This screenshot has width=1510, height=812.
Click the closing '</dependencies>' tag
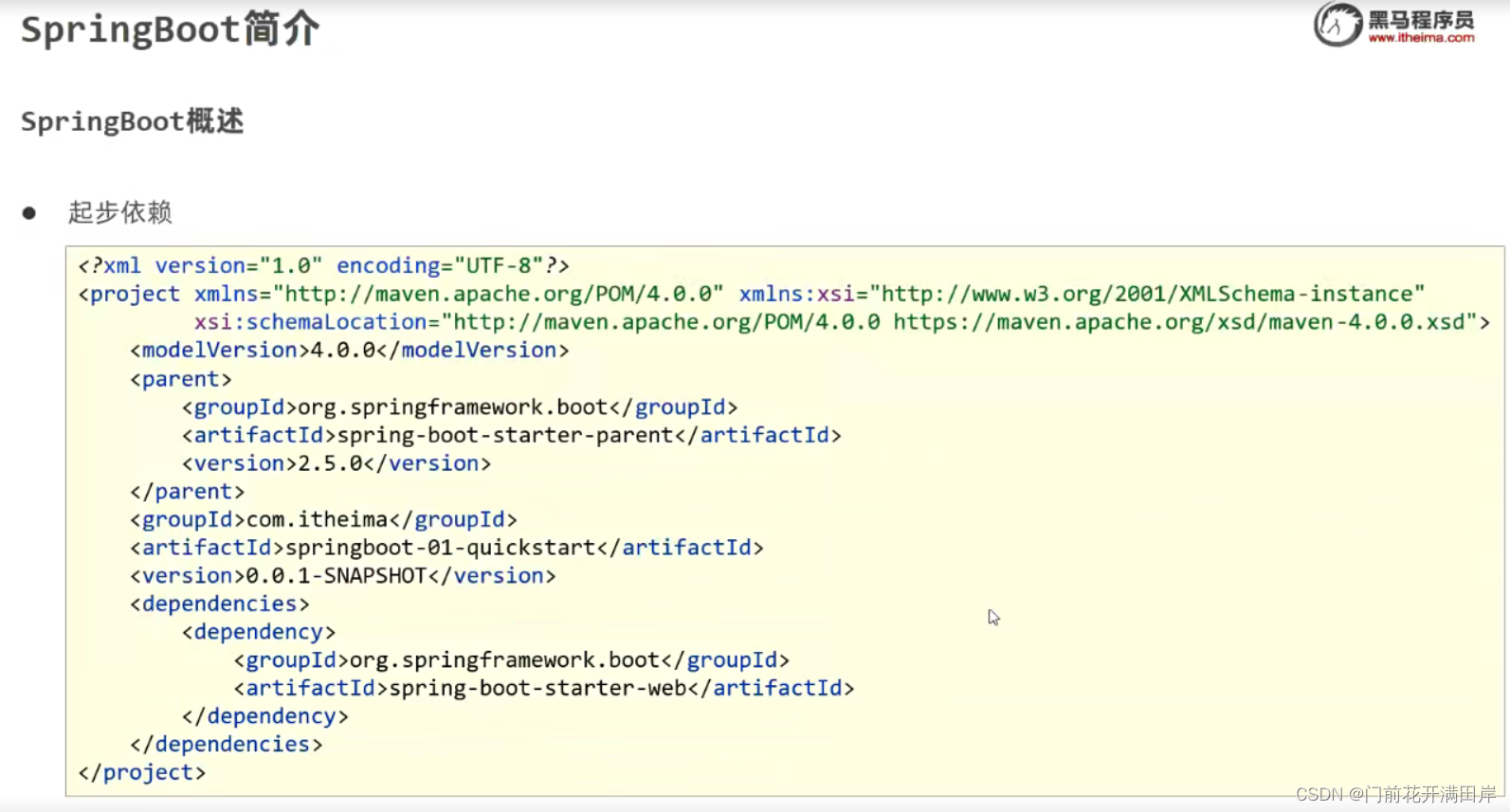point(227,745)
